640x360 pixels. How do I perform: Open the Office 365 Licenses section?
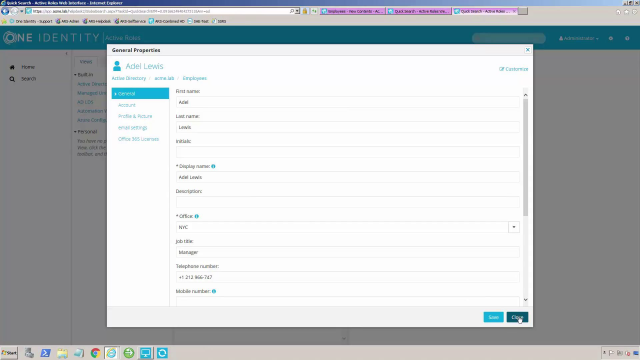(x=138, y=139)
